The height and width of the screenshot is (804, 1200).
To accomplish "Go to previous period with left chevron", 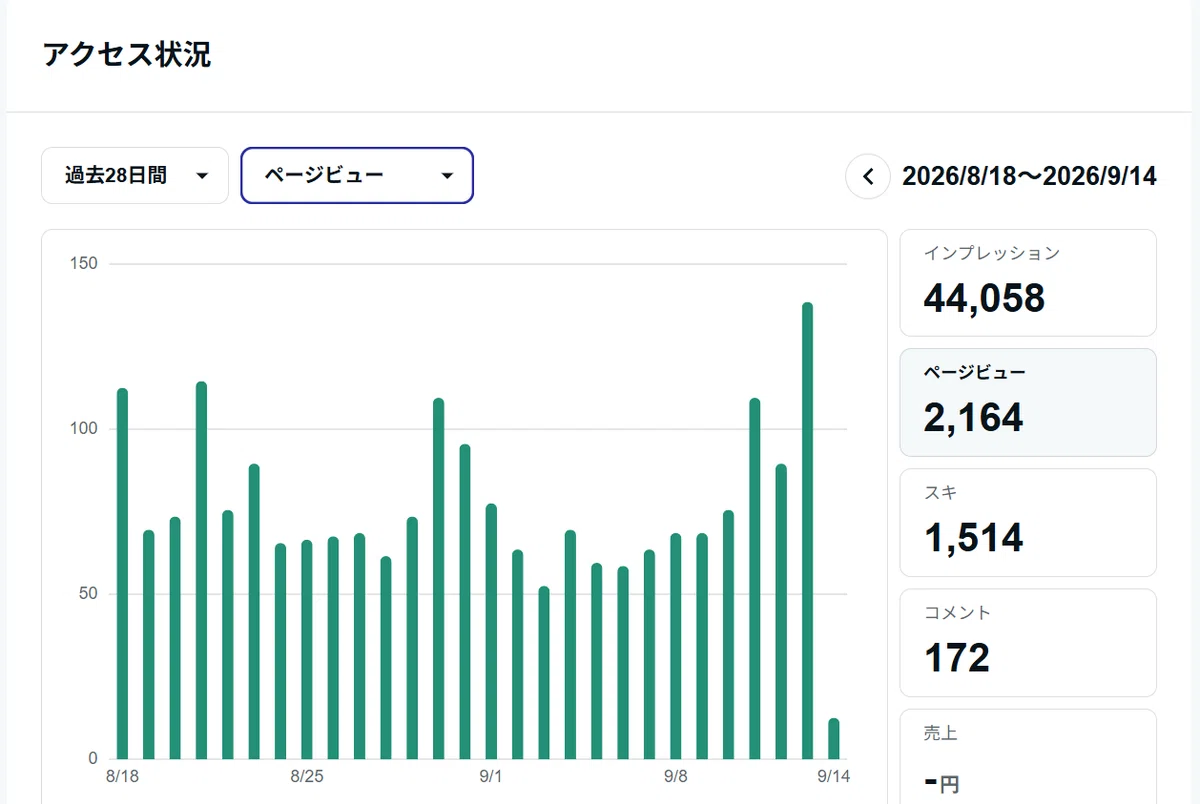I will coord(868,177).
